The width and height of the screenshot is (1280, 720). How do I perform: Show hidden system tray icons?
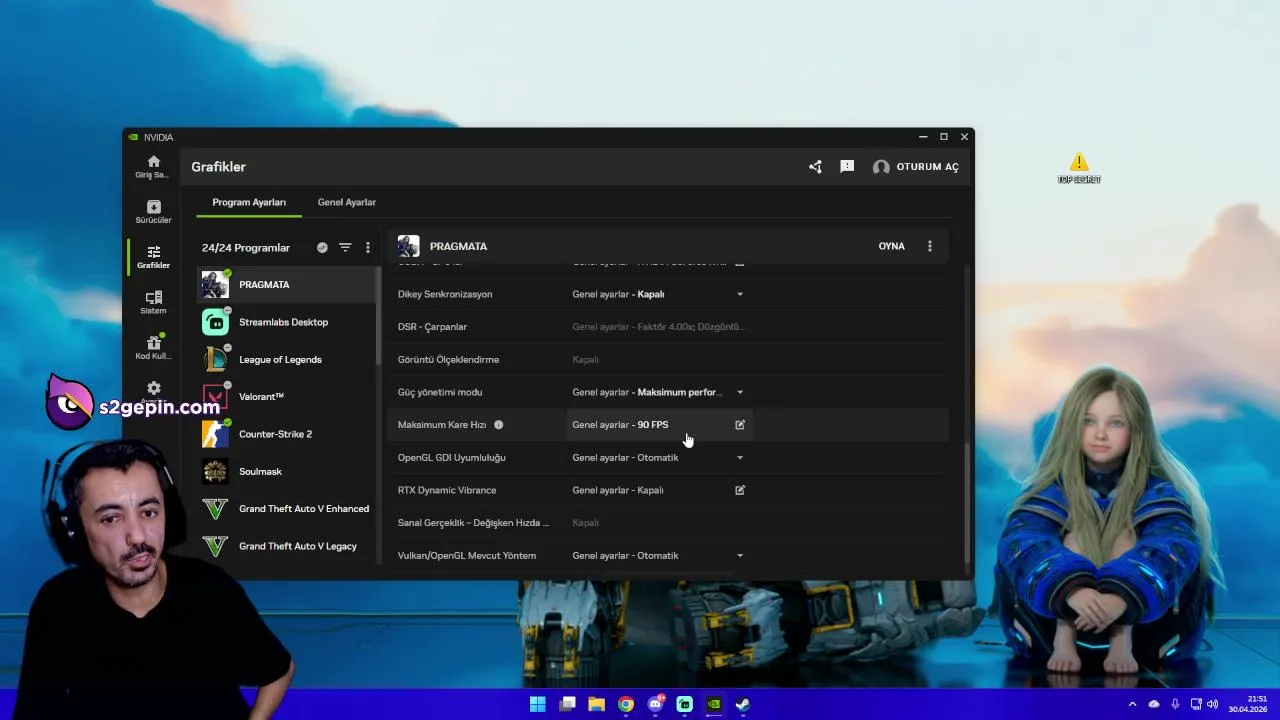coord(1132,704)
